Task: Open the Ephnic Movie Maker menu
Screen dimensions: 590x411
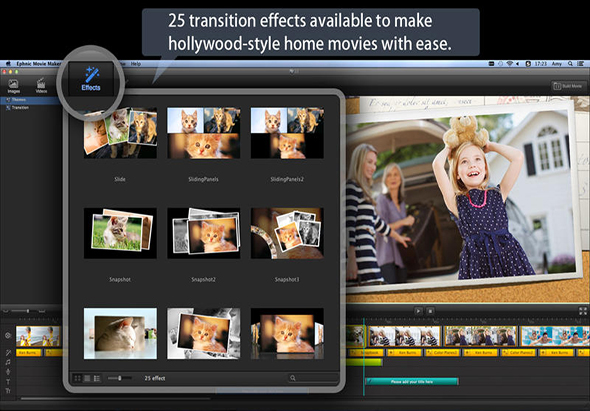Action: point(38,64)
